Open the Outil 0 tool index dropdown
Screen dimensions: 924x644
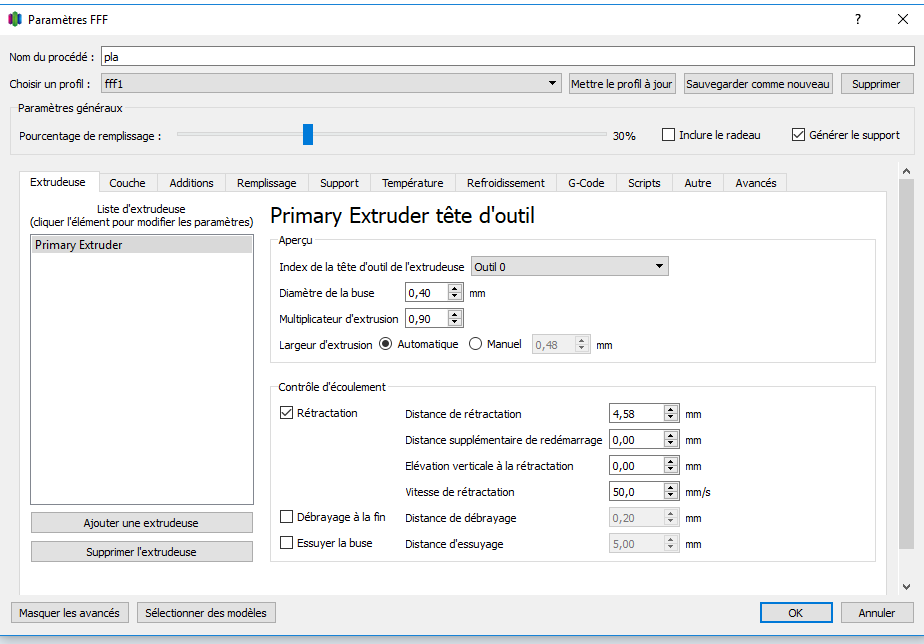click(x=570, y=266)
